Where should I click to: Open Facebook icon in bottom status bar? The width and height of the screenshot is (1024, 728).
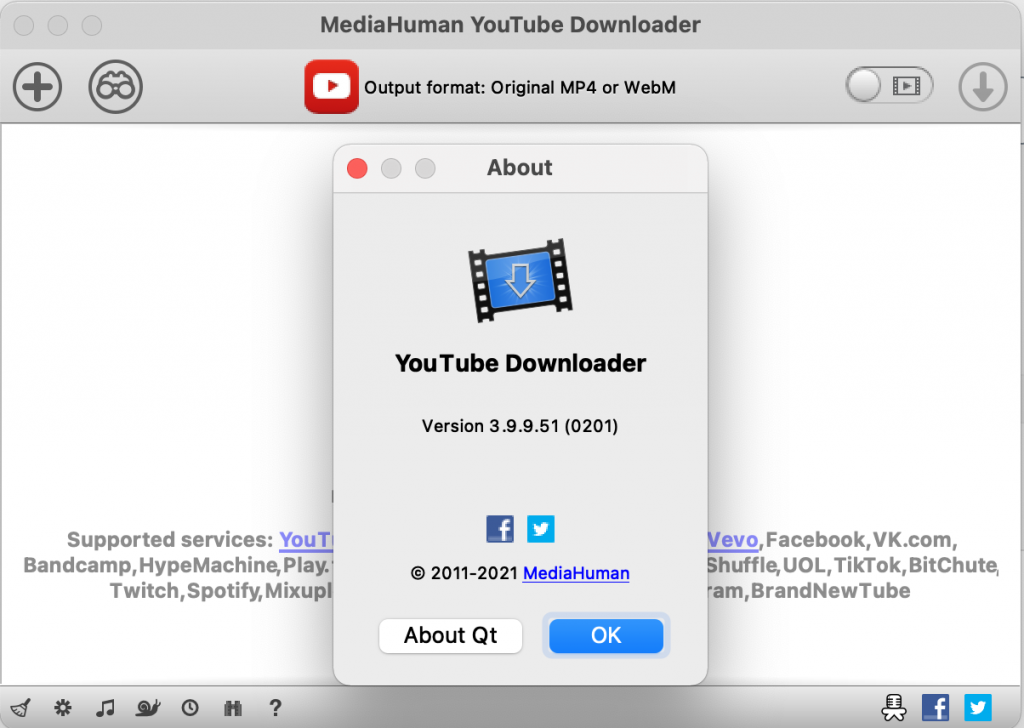(x=935, y=708)
